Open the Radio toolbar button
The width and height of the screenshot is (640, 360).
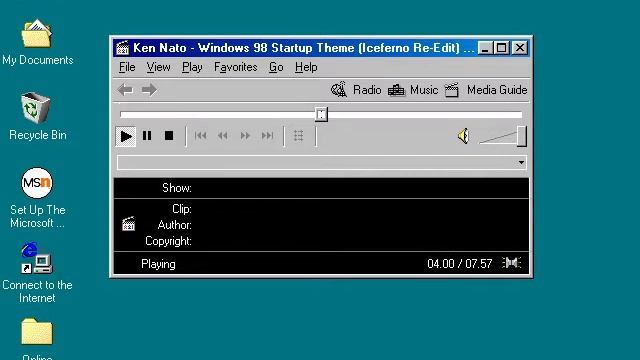(x=356, y=90)
